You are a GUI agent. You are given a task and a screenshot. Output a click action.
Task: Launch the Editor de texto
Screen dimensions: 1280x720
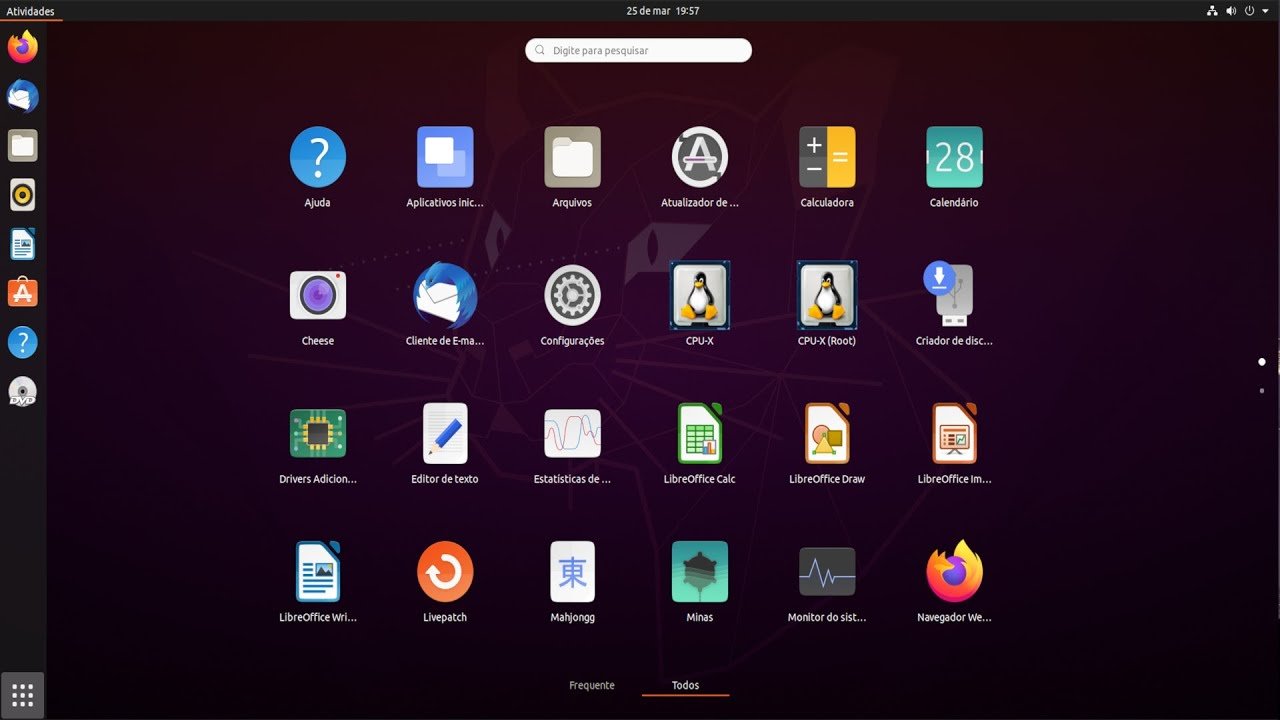[445, 433]
